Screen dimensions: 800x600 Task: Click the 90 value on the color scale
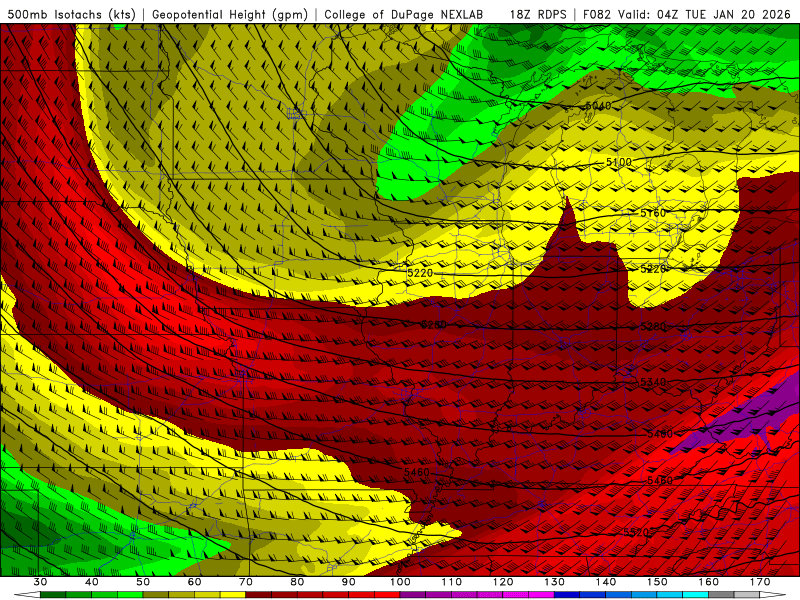point(348,582)
